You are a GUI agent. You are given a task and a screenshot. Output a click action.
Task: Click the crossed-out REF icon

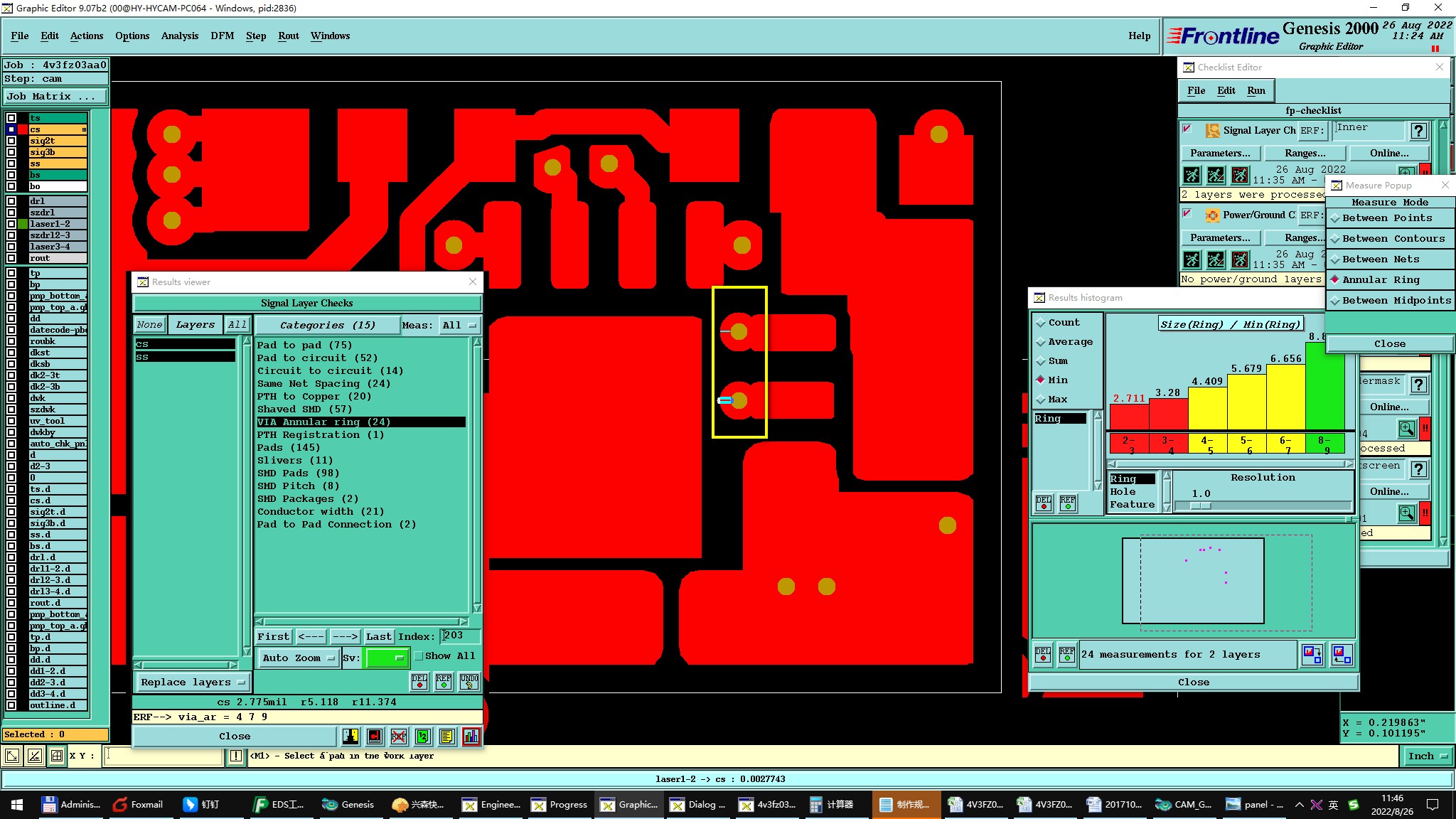click(399, 737)
